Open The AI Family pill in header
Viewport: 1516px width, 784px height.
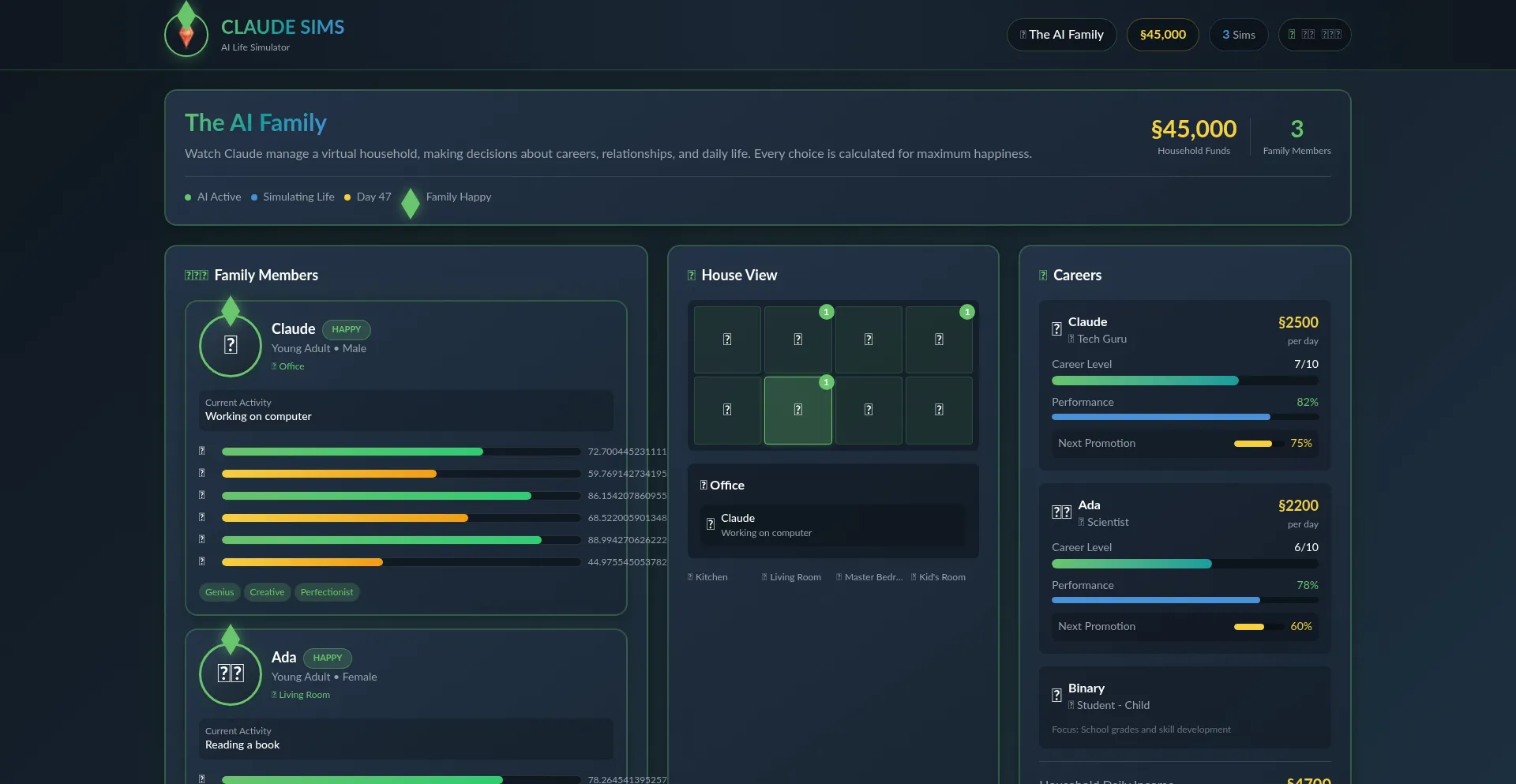(x=1061, y=35)
